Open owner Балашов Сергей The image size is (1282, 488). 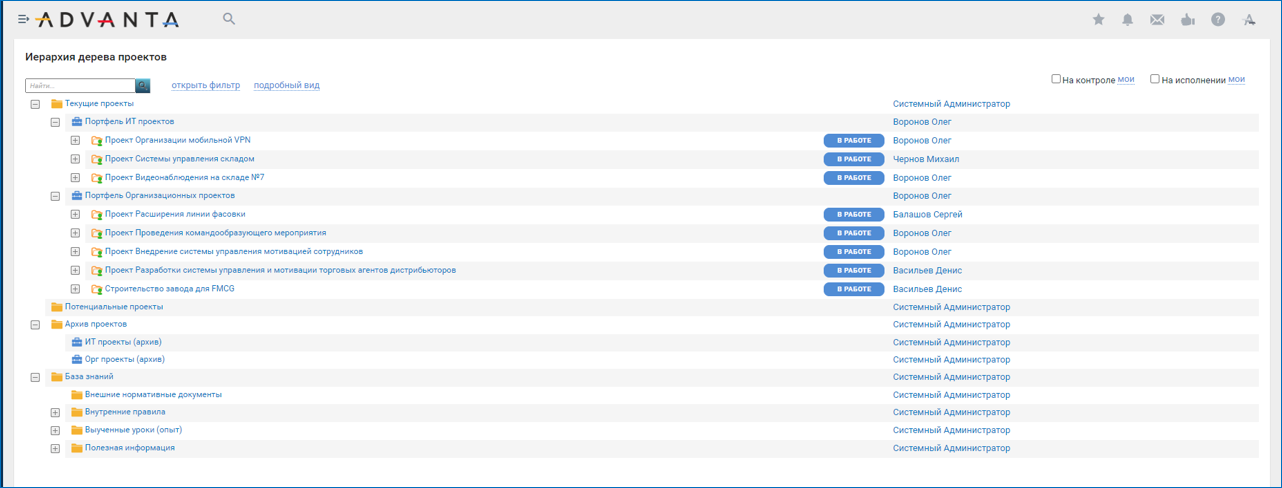pyautogui.click(x=928, y=215)
